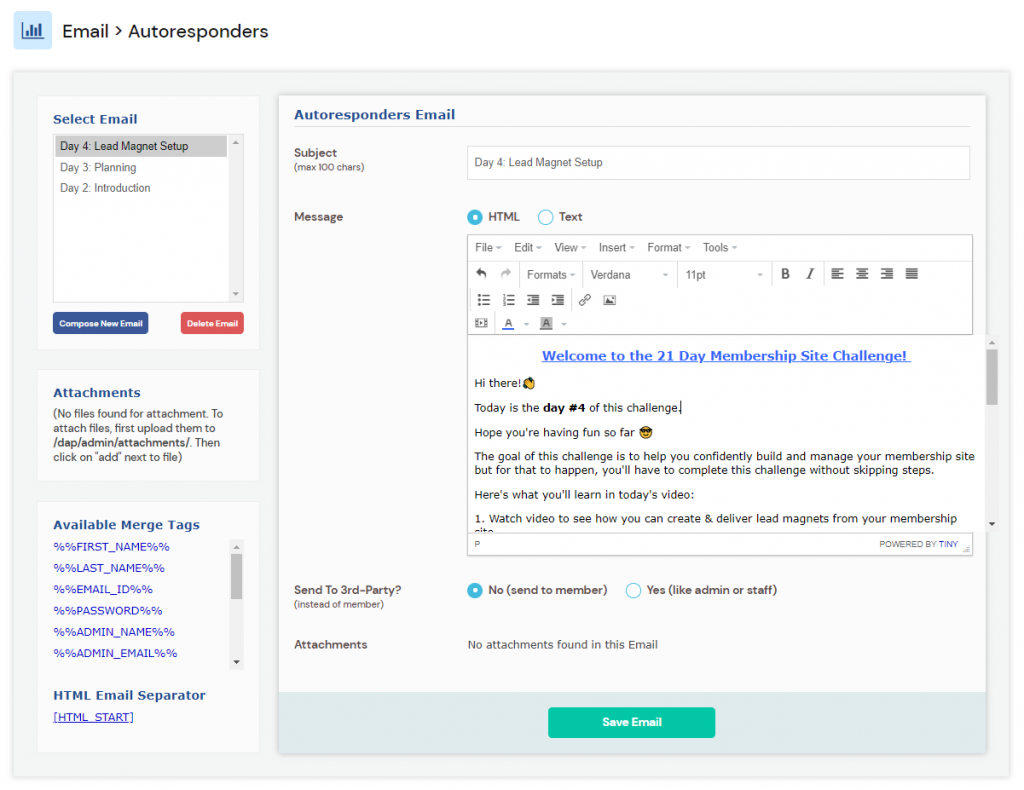Click the italic formatting icon
The height and width of the screenshot is (790, 1024).
[x=809, y=273]
